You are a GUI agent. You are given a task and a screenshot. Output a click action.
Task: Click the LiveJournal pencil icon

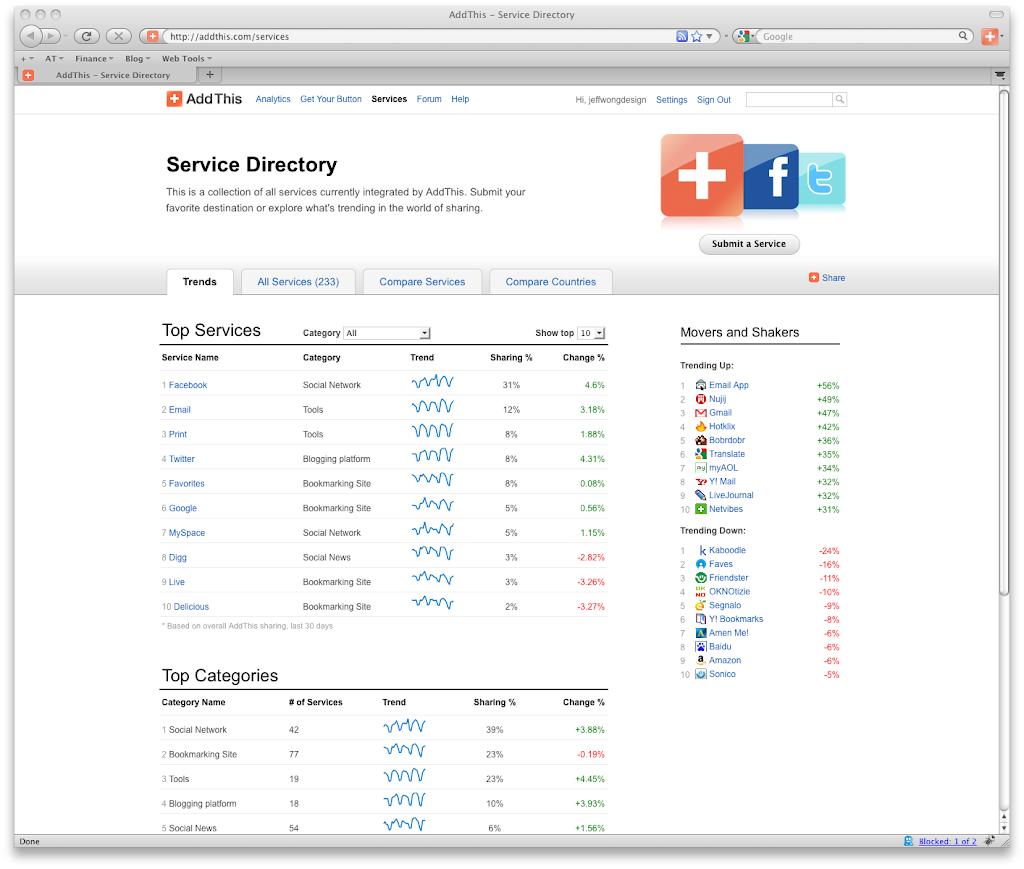pos(701,495)
